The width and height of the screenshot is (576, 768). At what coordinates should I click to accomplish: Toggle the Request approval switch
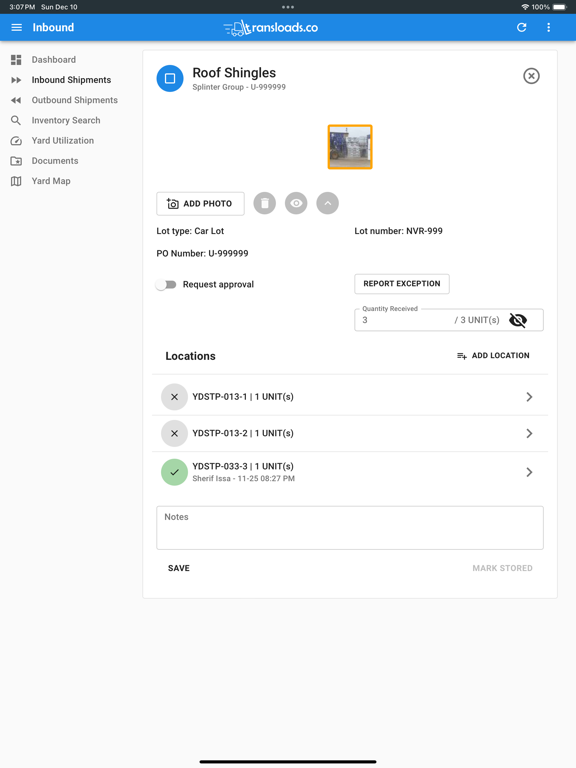[x=166, y=285]
